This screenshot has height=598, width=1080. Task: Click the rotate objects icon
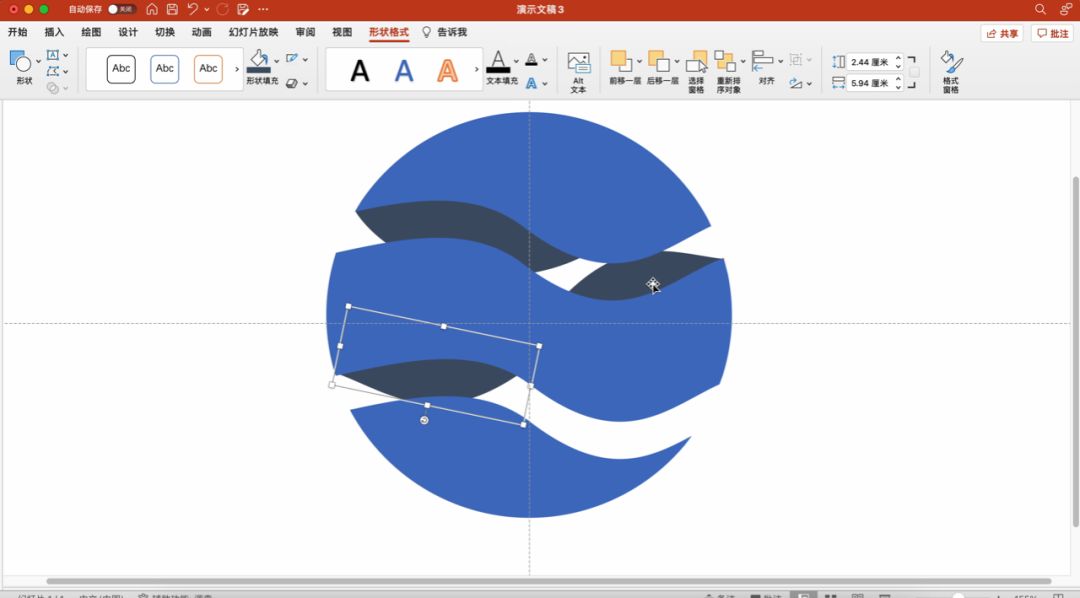[796, 83]
